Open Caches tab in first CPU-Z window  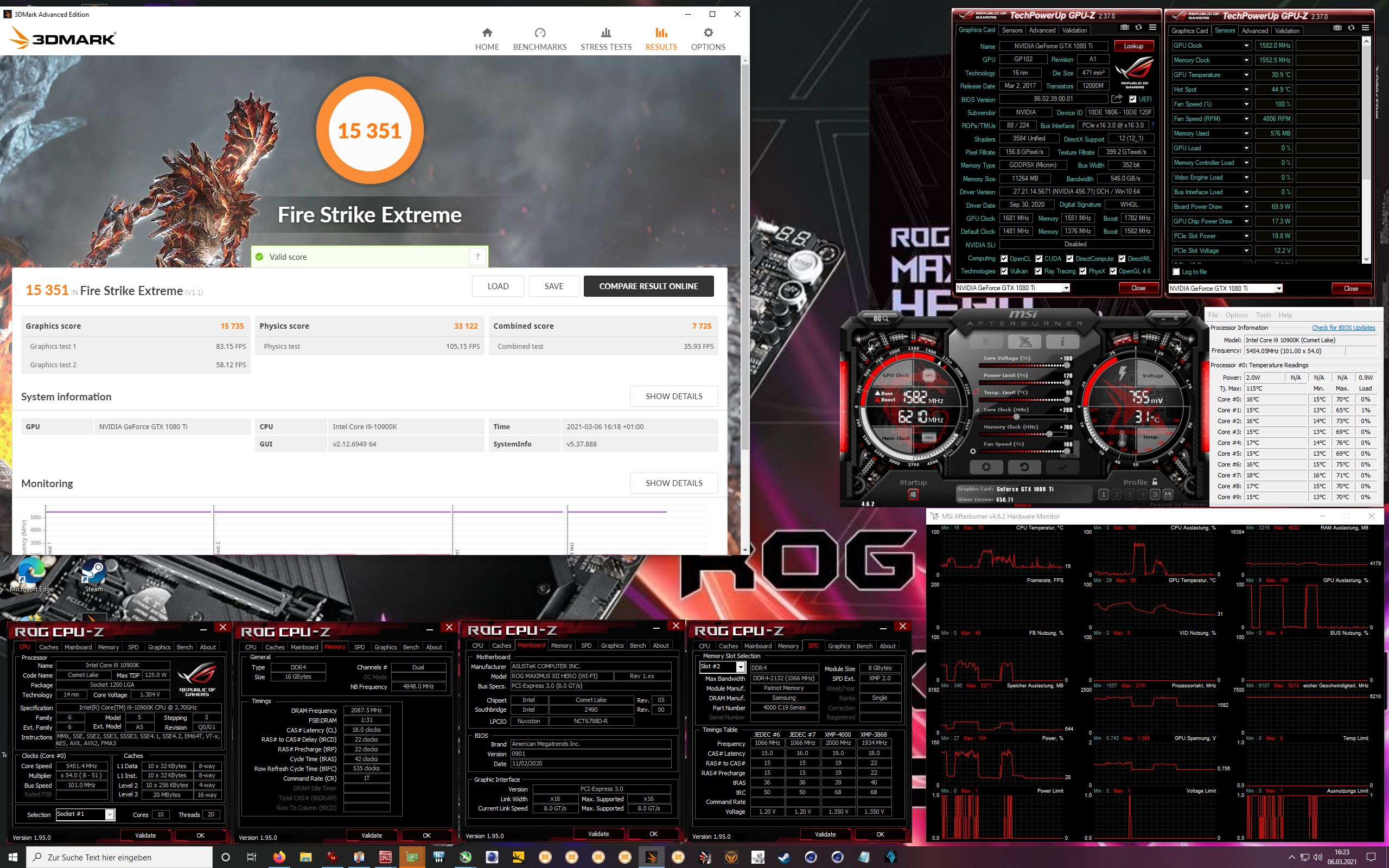48,647
